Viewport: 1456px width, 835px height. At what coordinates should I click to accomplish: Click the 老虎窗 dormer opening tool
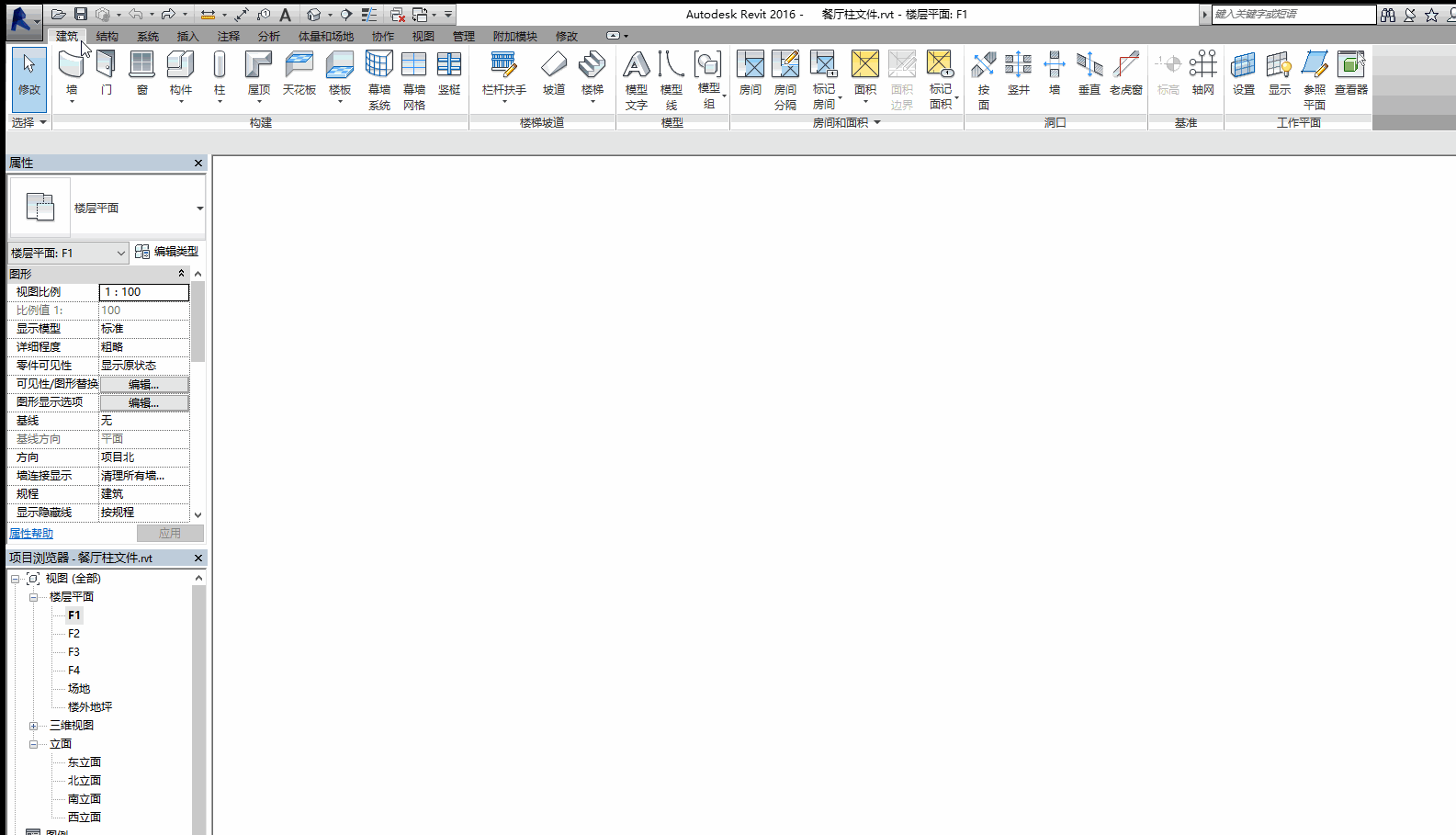pyautogui.click(x=1126, y=73)
